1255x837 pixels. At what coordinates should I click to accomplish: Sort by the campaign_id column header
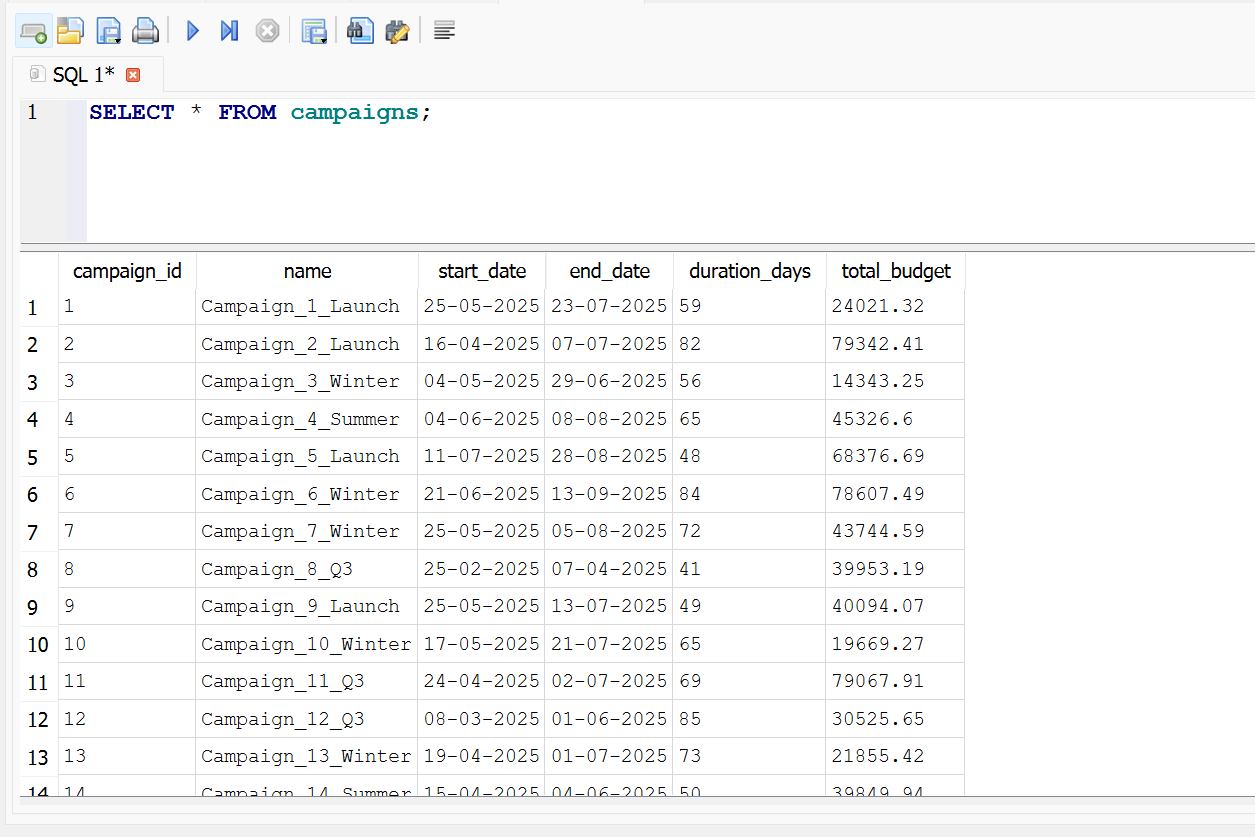pyautogui.click(x=127, y=271)
